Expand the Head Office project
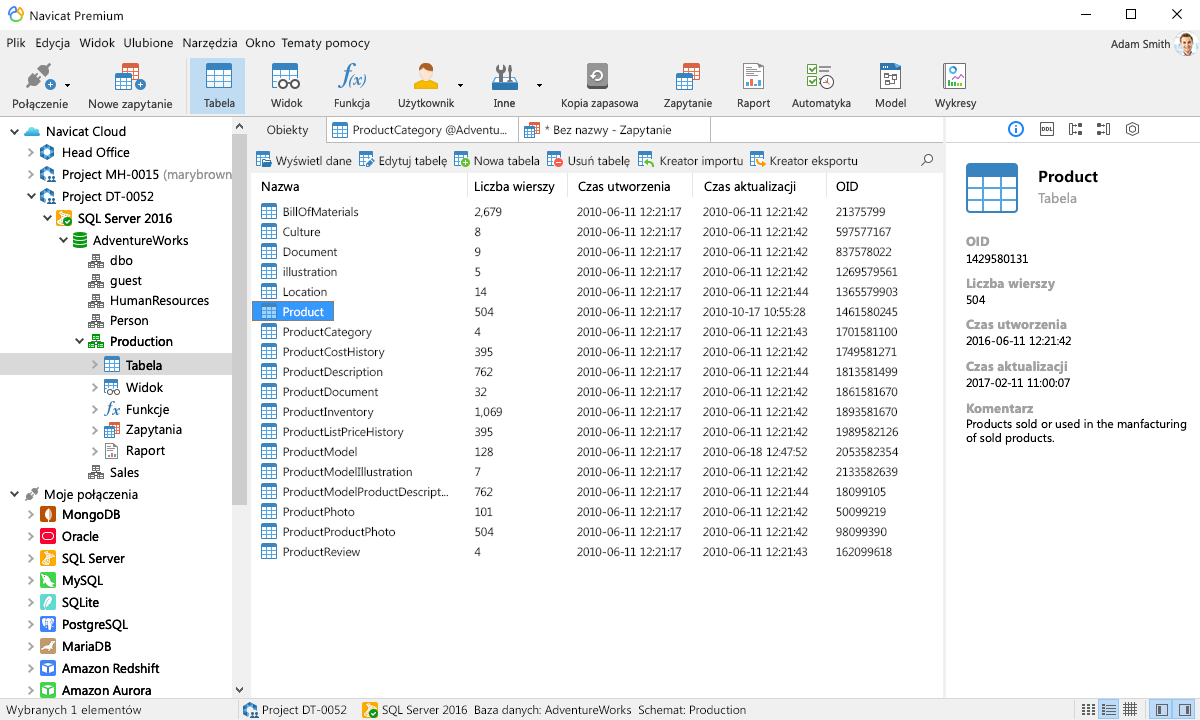 coord(31,152)
